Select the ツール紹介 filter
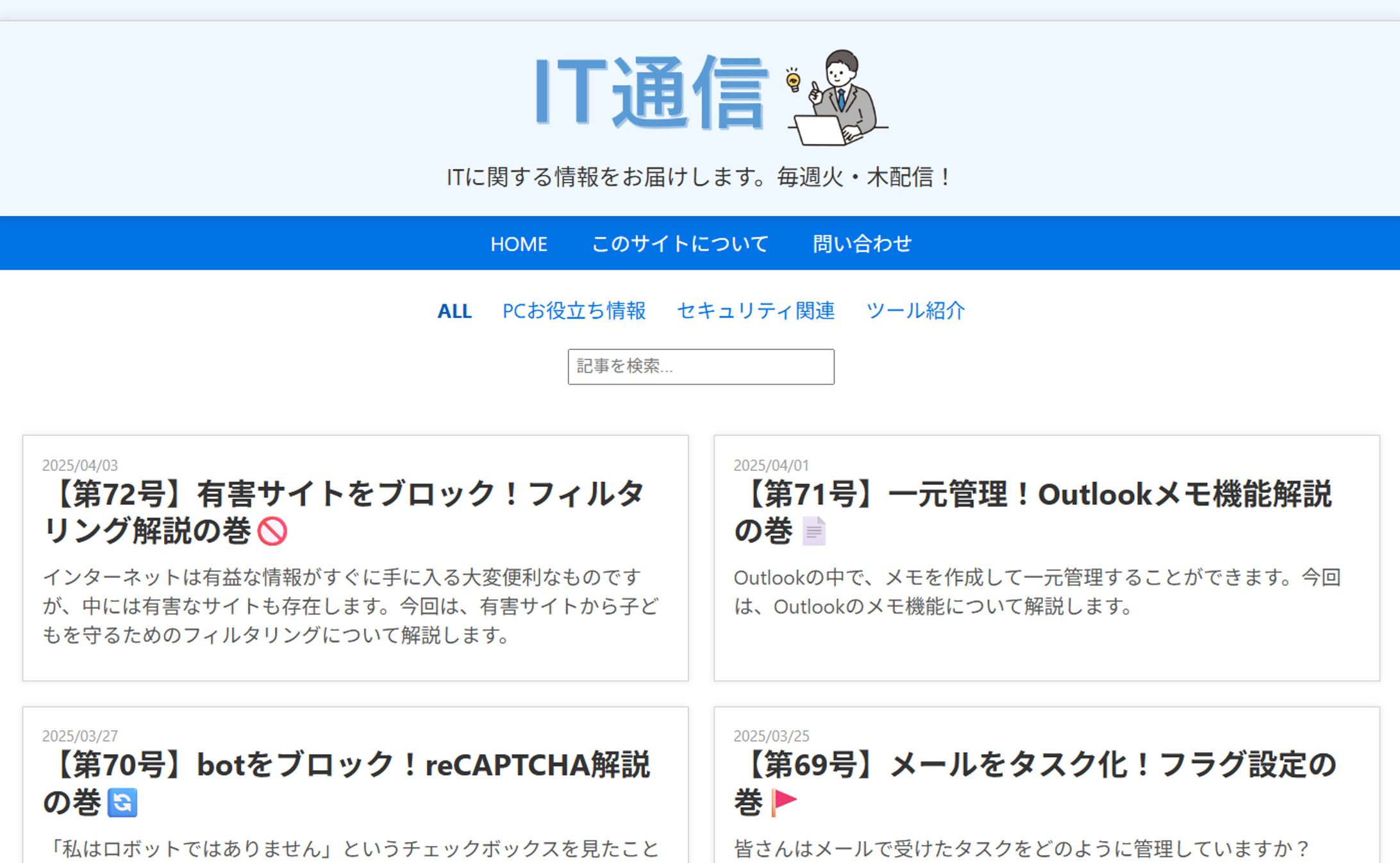1400x863 pixels. point(916,311)
